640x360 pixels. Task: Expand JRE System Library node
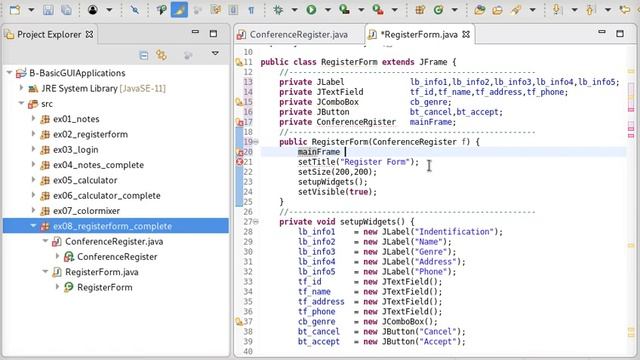[x=21, y=88]
